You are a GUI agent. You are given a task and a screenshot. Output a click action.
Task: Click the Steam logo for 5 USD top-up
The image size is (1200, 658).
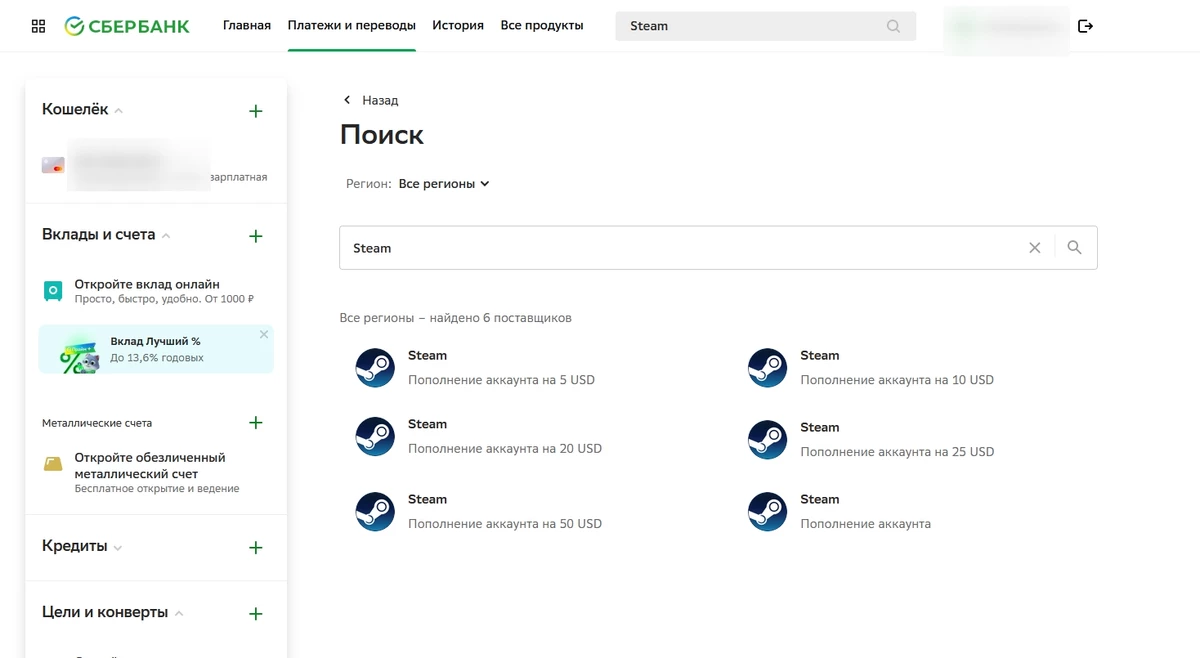point(376,368)
